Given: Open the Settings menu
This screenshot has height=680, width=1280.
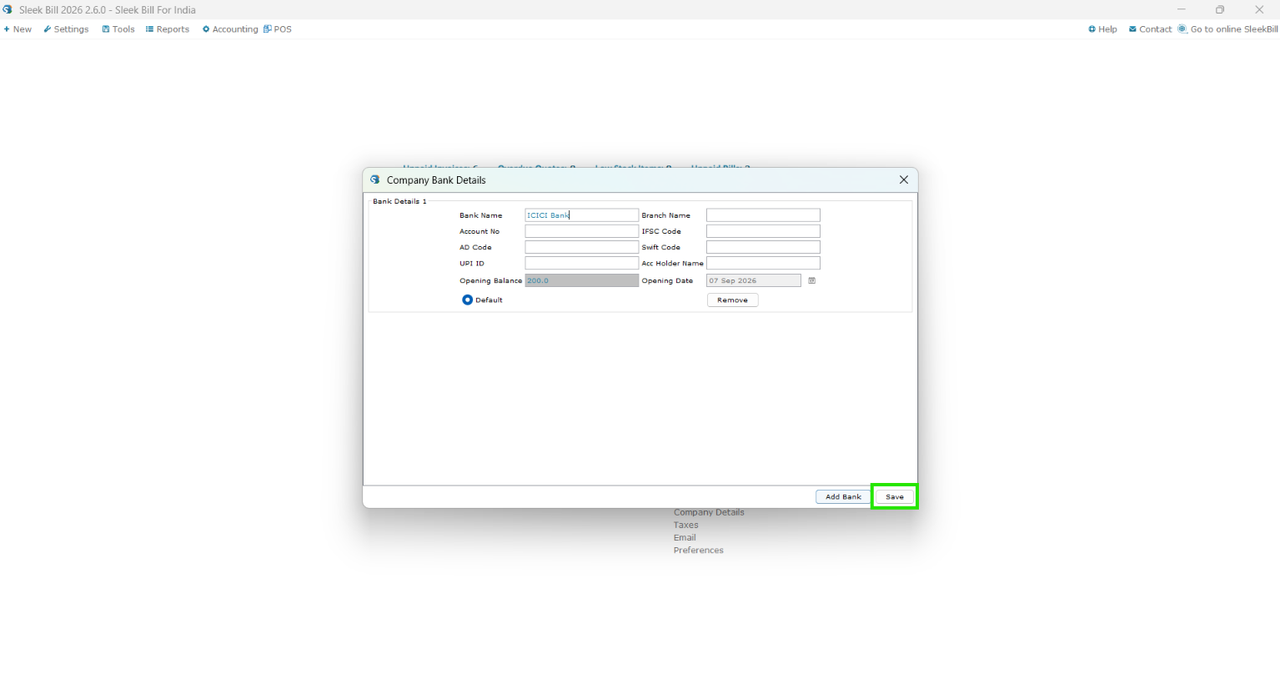Looking at the screenshot, I should point(66,29).
